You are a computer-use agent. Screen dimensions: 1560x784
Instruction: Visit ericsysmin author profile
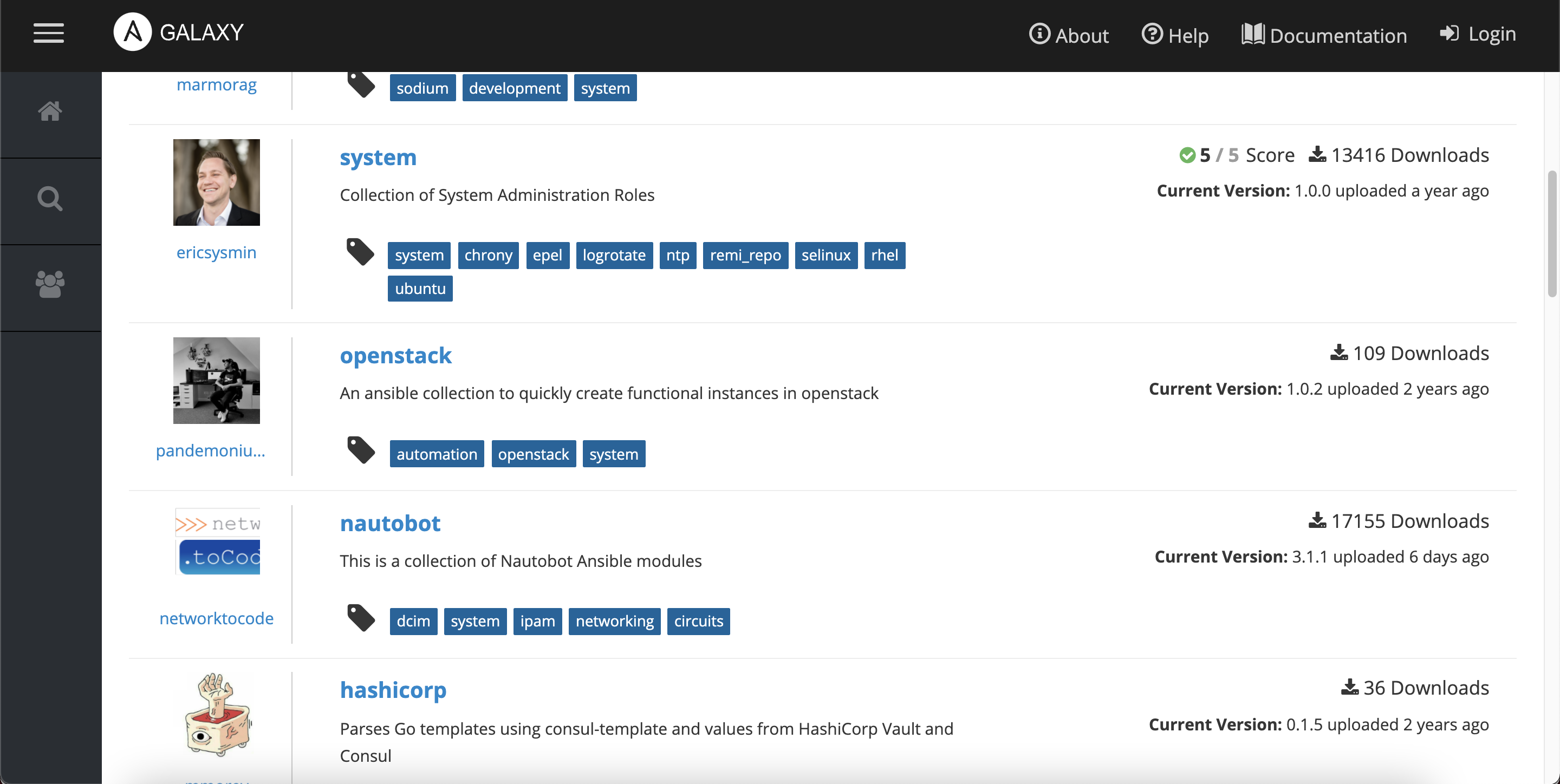[x=216, y=252]
